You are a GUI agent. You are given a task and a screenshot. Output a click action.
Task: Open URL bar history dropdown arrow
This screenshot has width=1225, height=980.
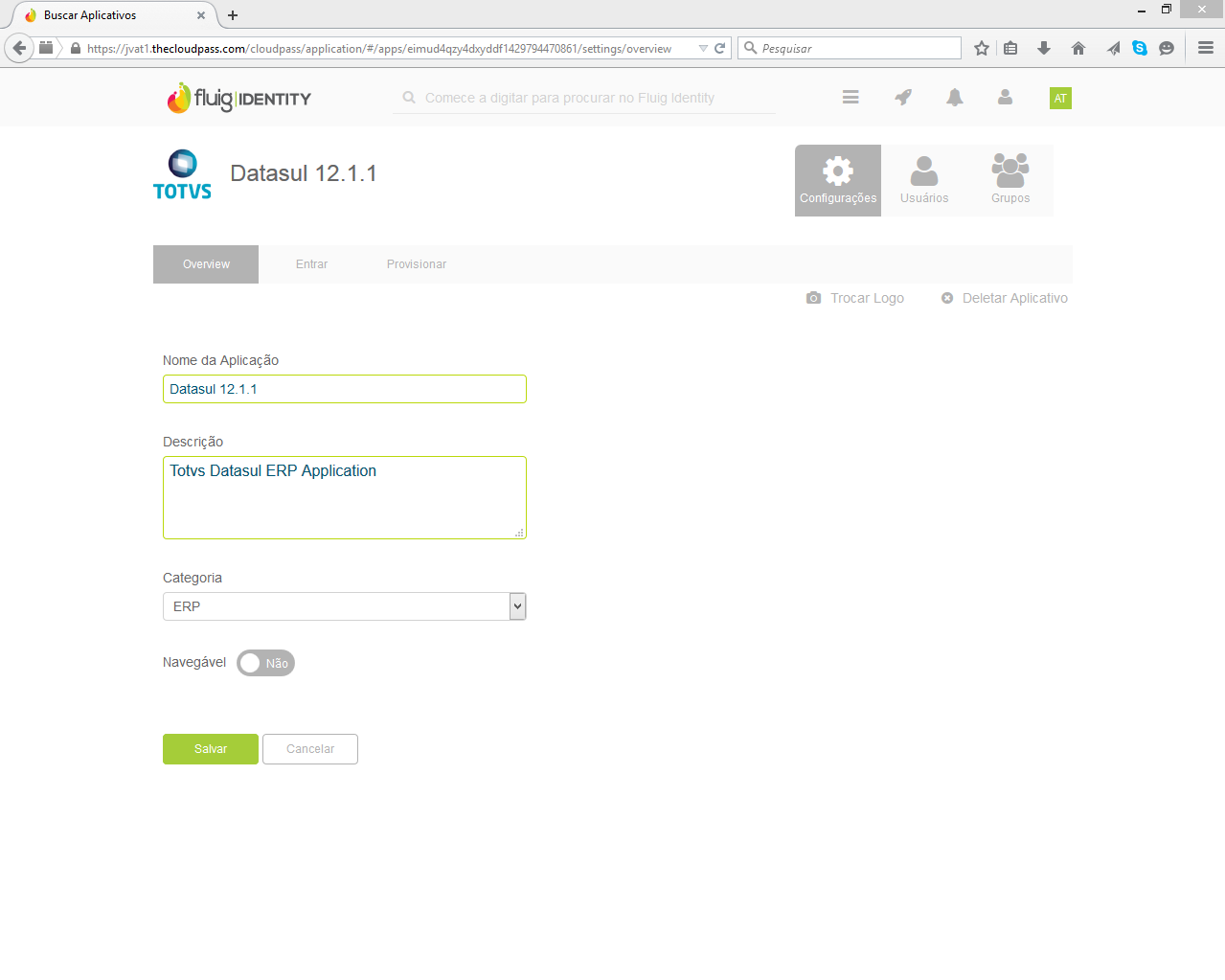pyautogui.click(x=703, y=48)
